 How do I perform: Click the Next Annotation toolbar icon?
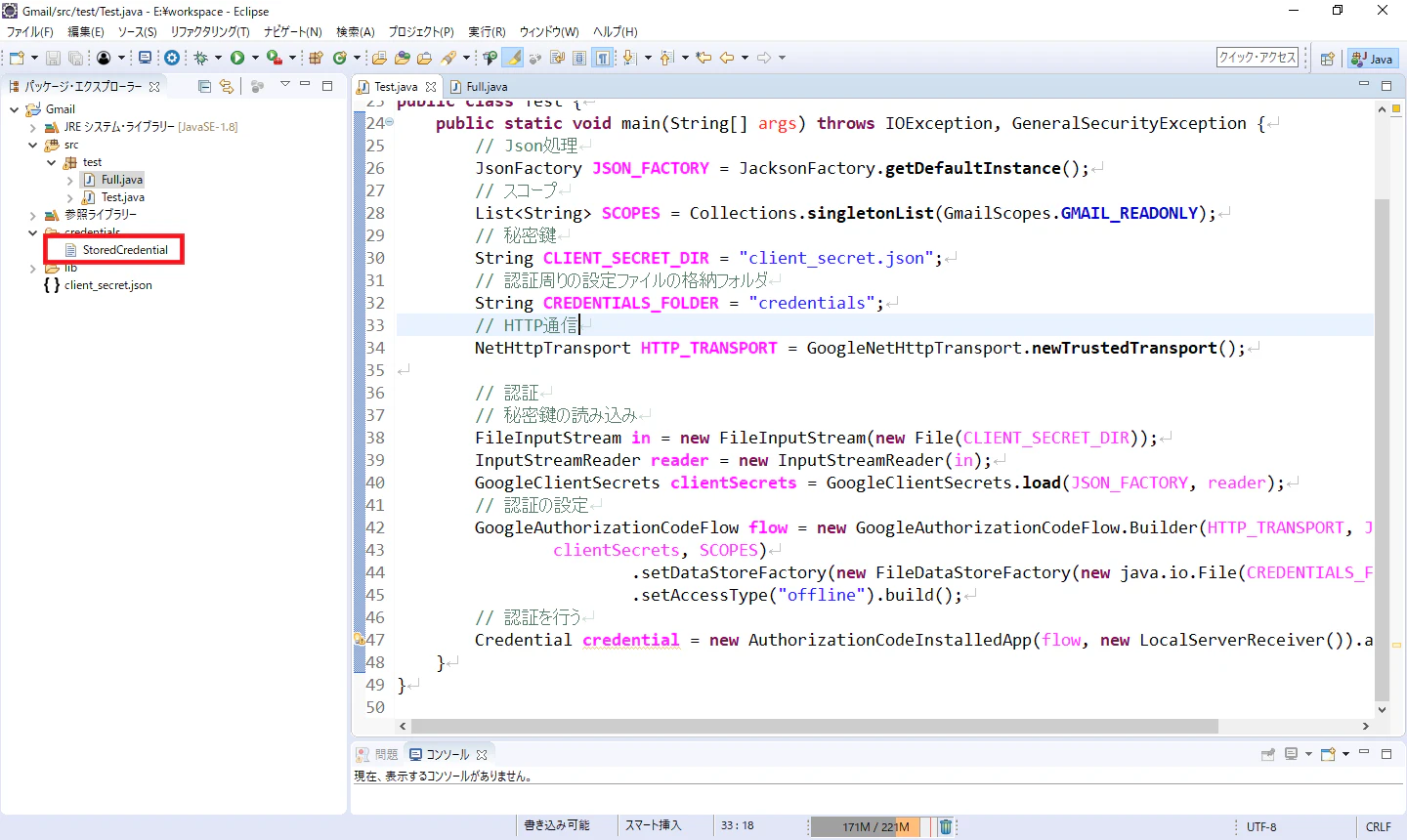[630, 58]
